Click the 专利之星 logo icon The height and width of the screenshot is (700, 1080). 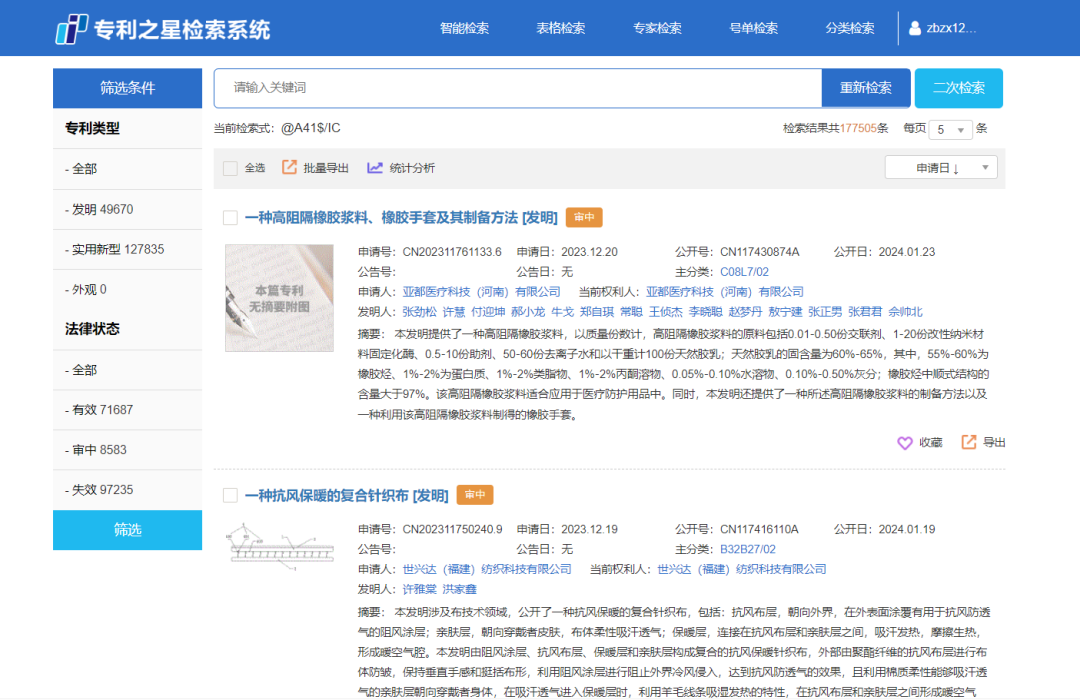72,29
